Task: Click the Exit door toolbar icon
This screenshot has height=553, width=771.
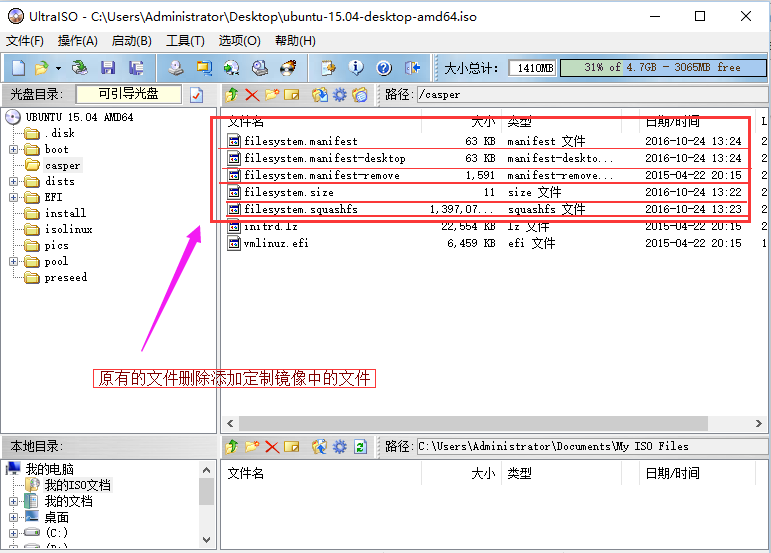Action: pos(412,68)
